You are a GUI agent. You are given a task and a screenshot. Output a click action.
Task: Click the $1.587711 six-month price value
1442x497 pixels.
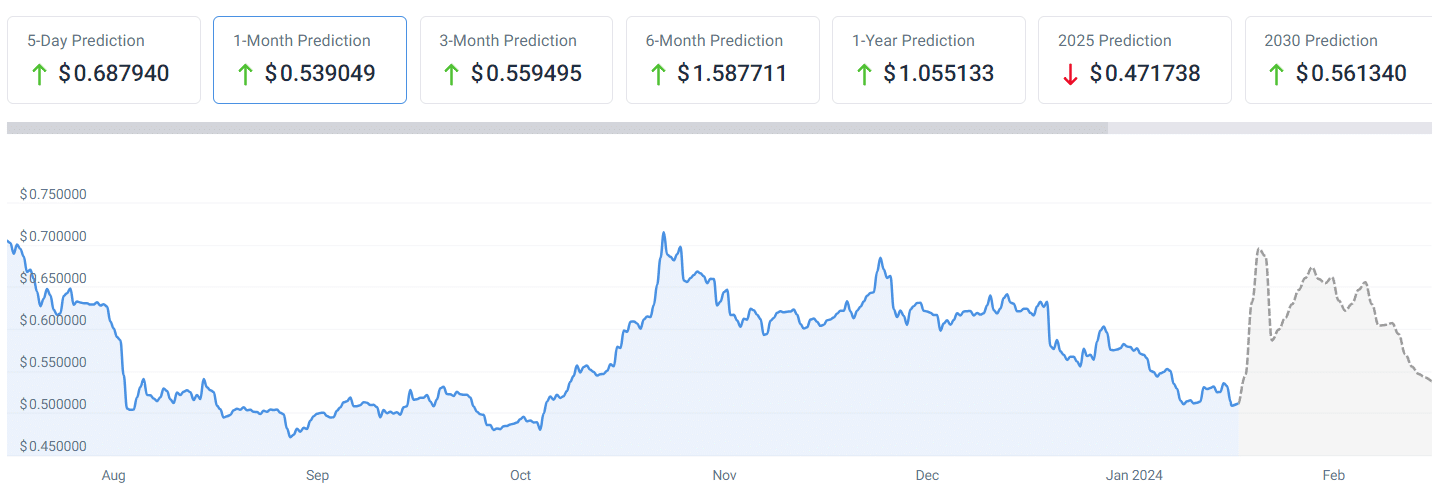click(x=732, y=74)
